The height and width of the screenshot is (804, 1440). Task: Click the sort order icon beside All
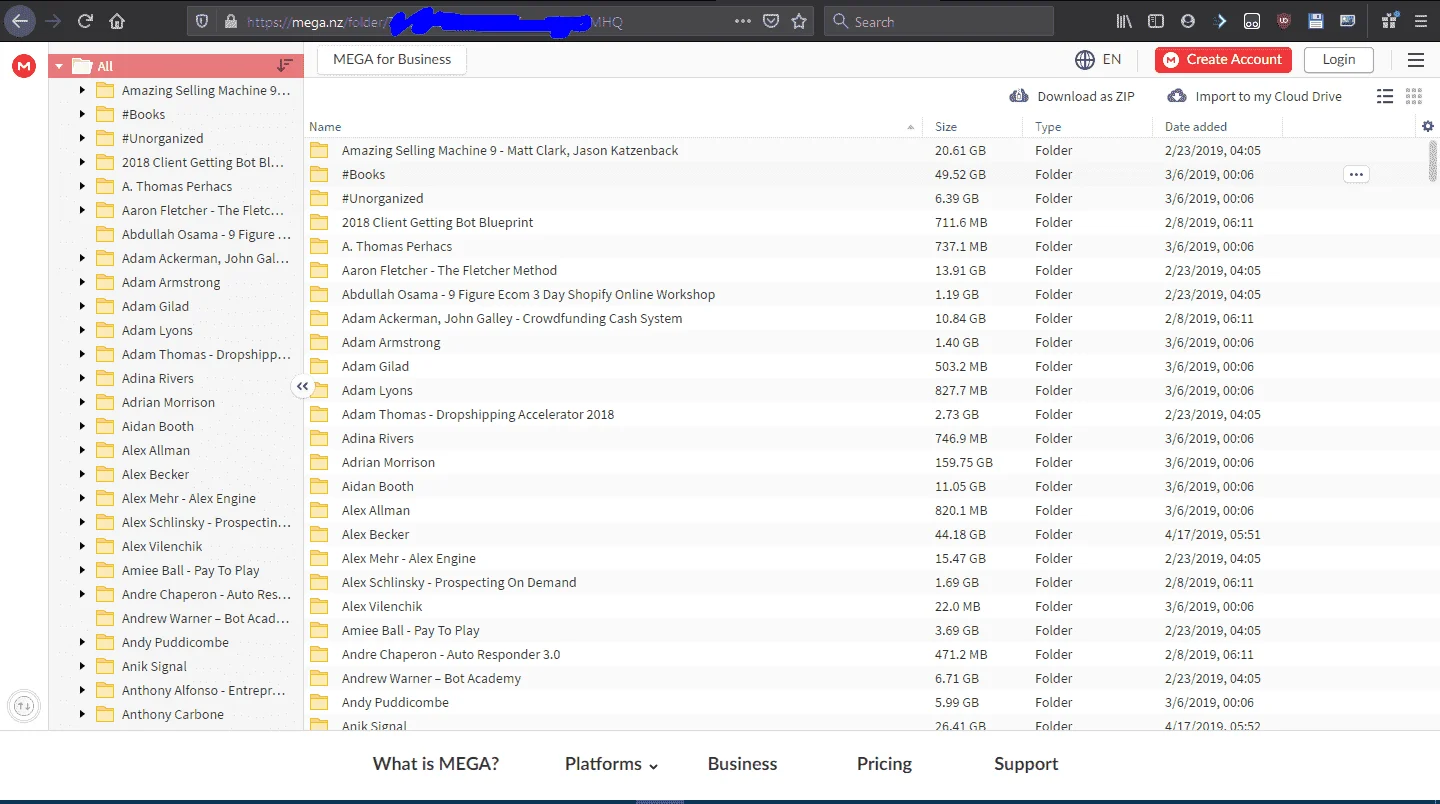285,66
